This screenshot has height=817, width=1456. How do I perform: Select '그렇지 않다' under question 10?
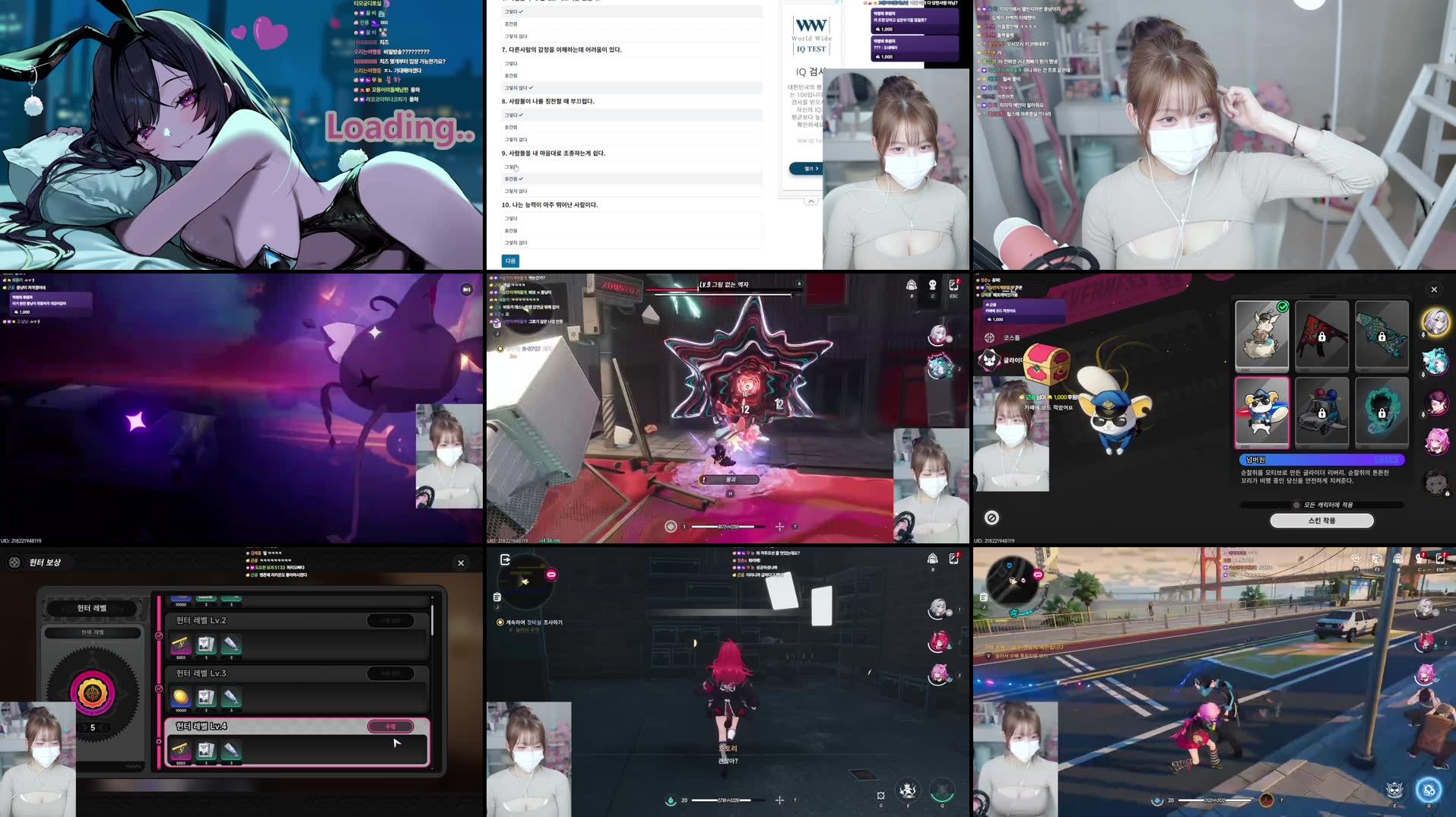[631, 243]
